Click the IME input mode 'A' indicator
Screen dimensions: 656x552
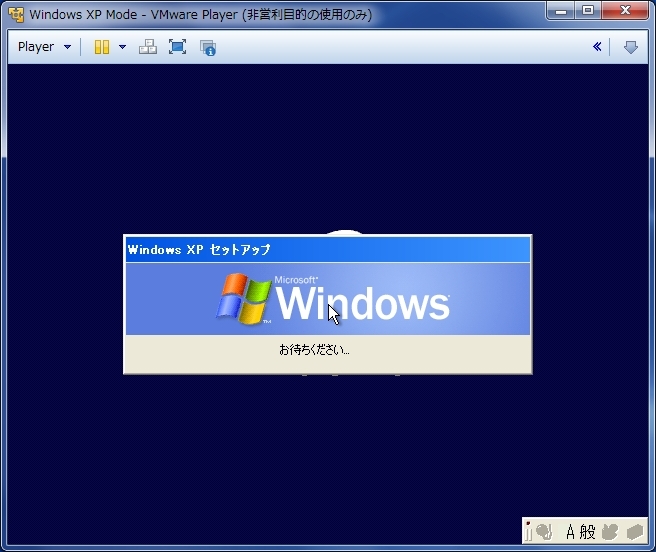[570, 532]
